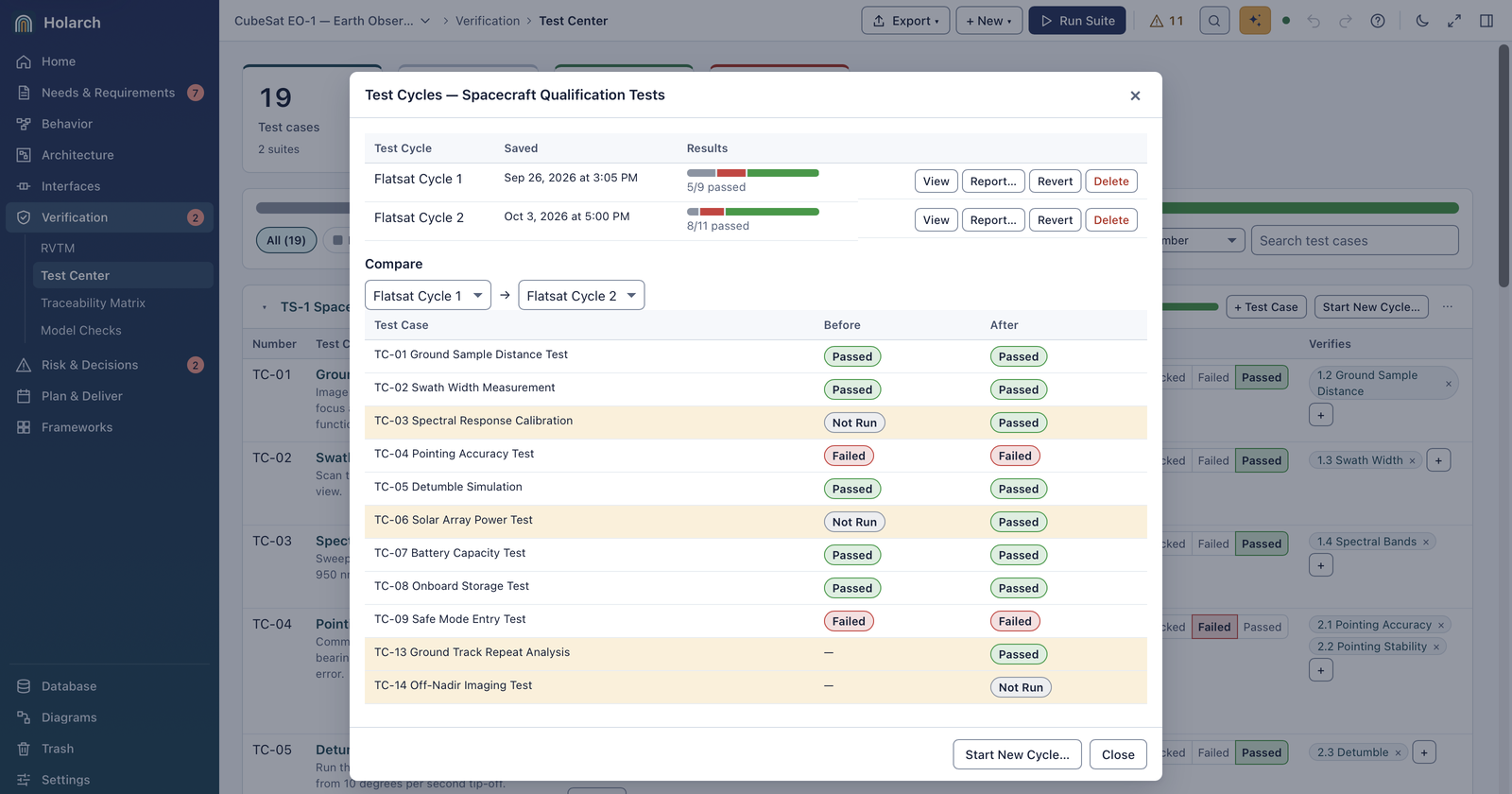Click the fullscreen expand icon

(x=1454, y=21)
